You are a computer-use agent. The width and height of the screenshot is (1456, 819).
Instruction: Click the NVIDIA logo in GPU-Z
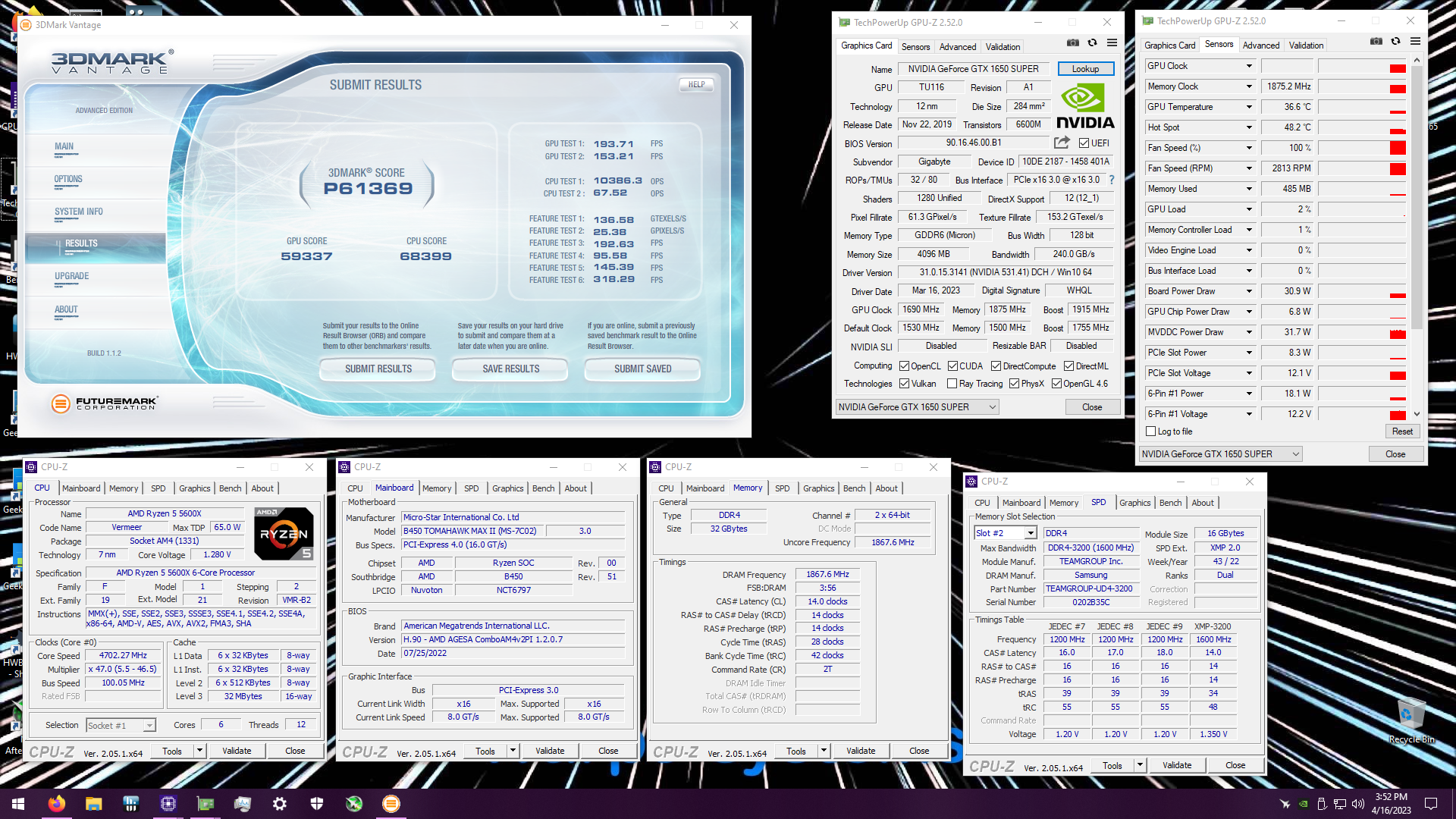click(x=1085, y=107)
